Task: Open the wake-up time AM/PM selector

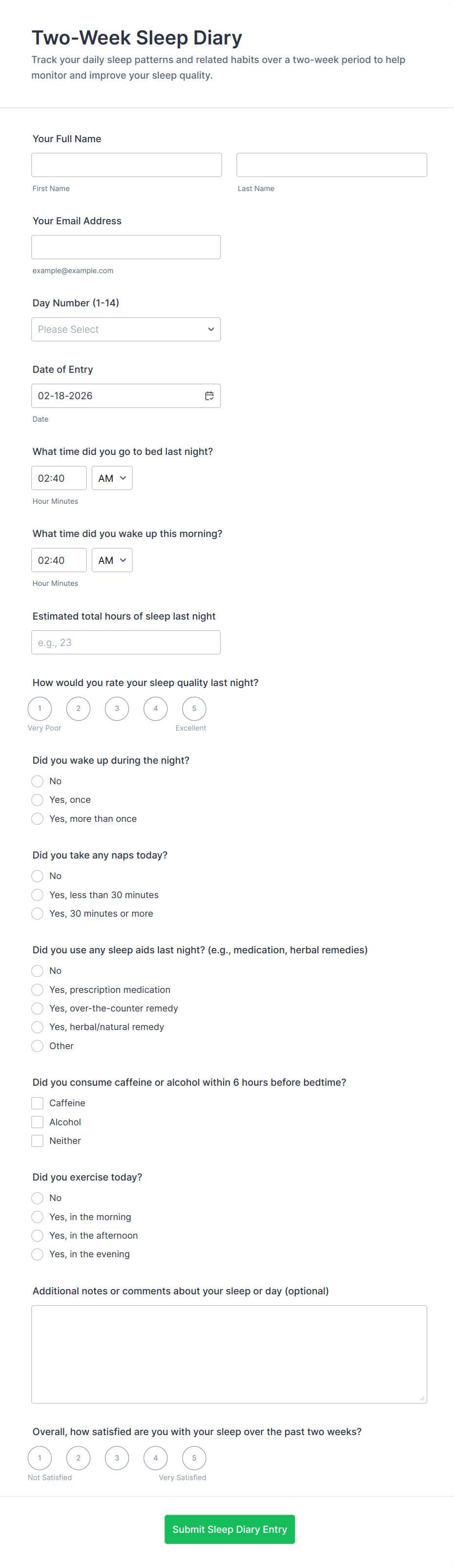Action: (112, 560)
